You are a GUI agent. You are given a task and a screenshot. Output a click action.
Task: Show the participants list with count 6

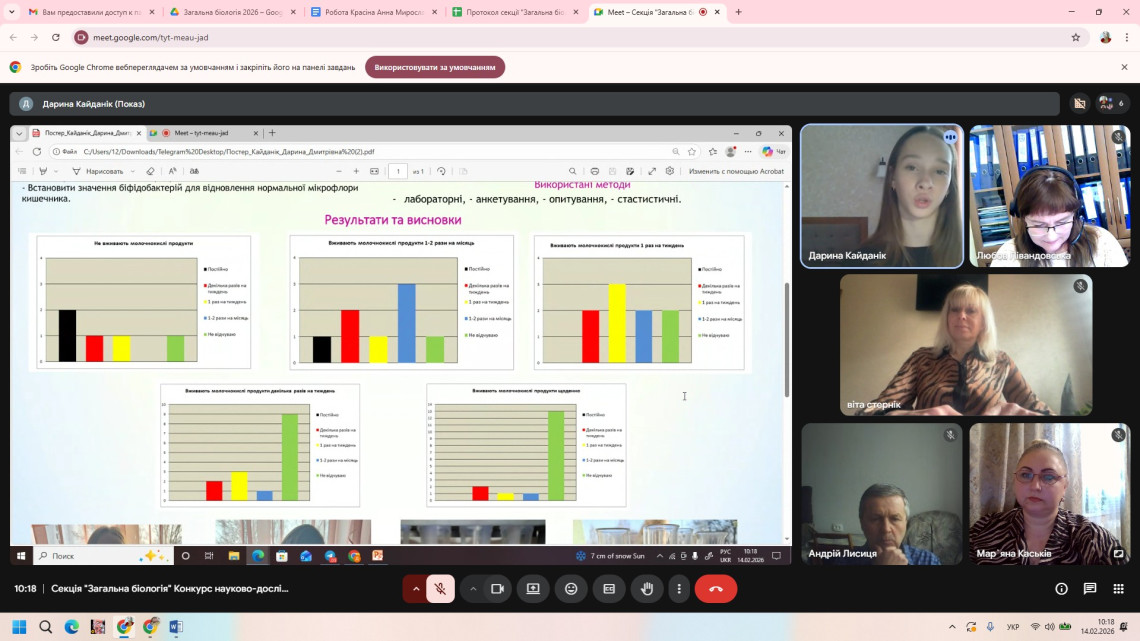point(1111,103)
